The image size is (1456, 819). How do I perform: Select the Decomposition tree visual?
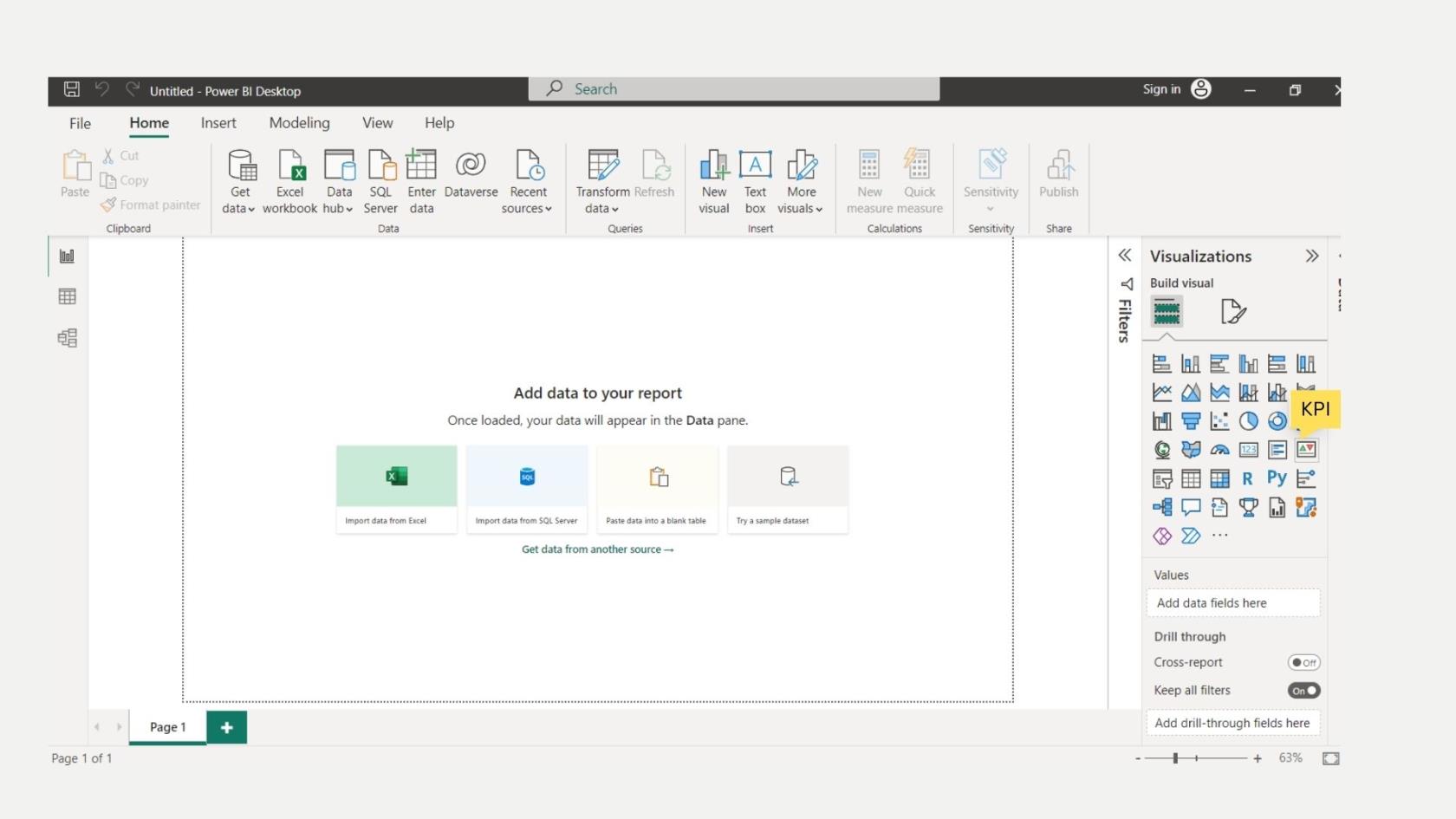click(1162, 507)
